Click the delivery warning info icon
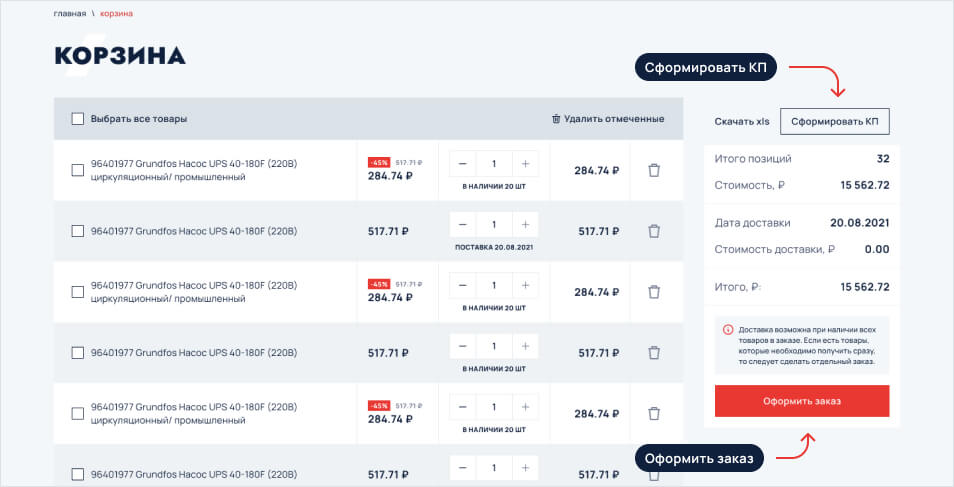 [x=727, y=329]
